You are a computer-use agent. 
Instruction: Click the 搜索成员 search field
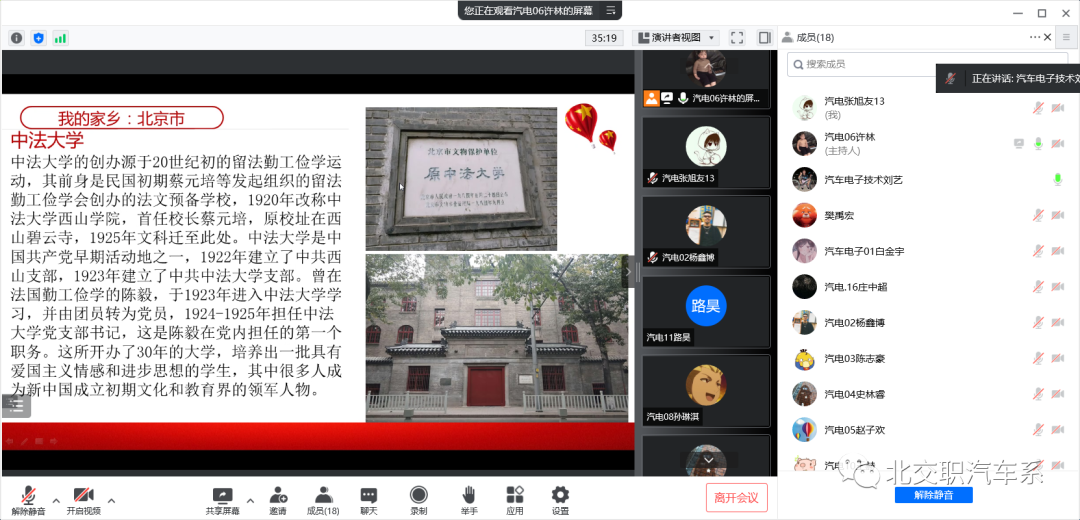point(860,64)
